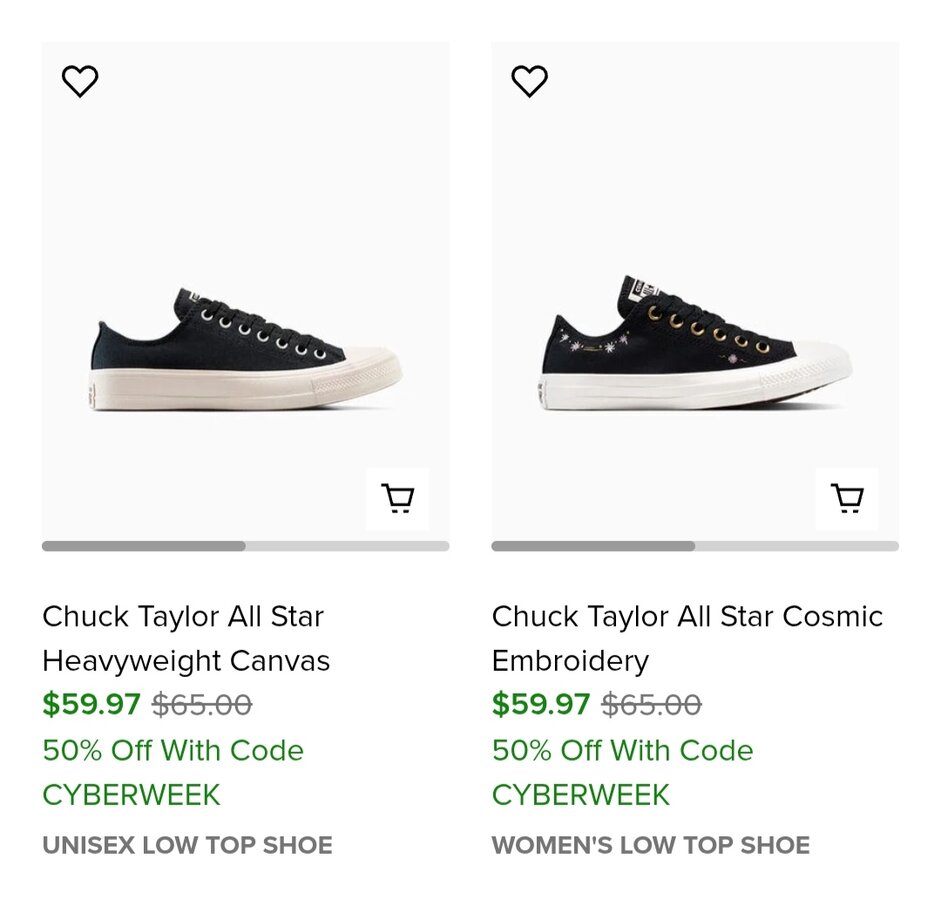Click the crossed-out $65.00 price under Cosmic Embroidery
The width and height of the screenshot is (941, 900).
tap(651, 704)
